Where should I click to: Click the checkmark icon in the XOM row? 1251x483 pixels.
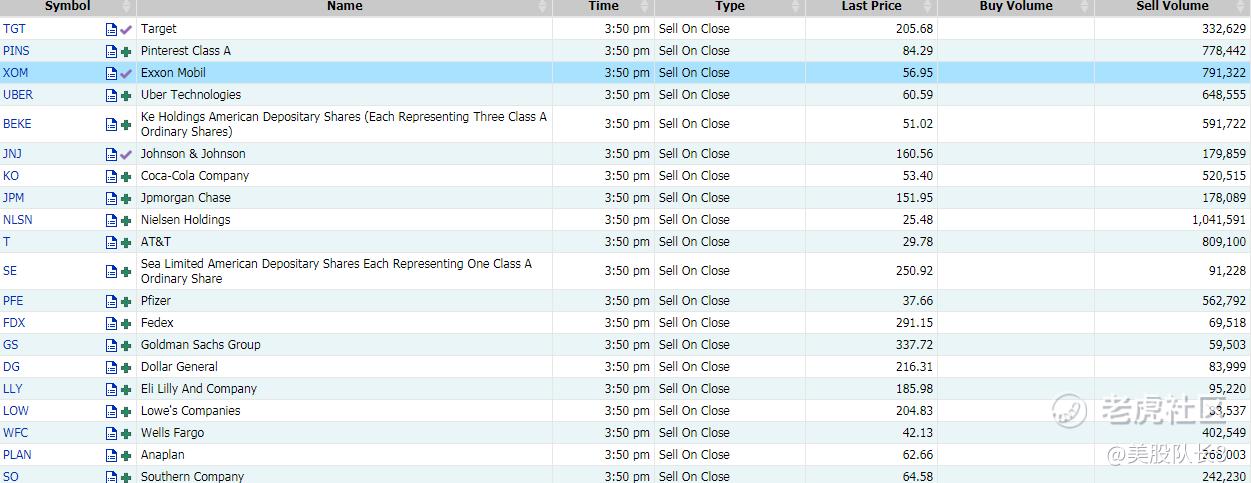[126, 73]
